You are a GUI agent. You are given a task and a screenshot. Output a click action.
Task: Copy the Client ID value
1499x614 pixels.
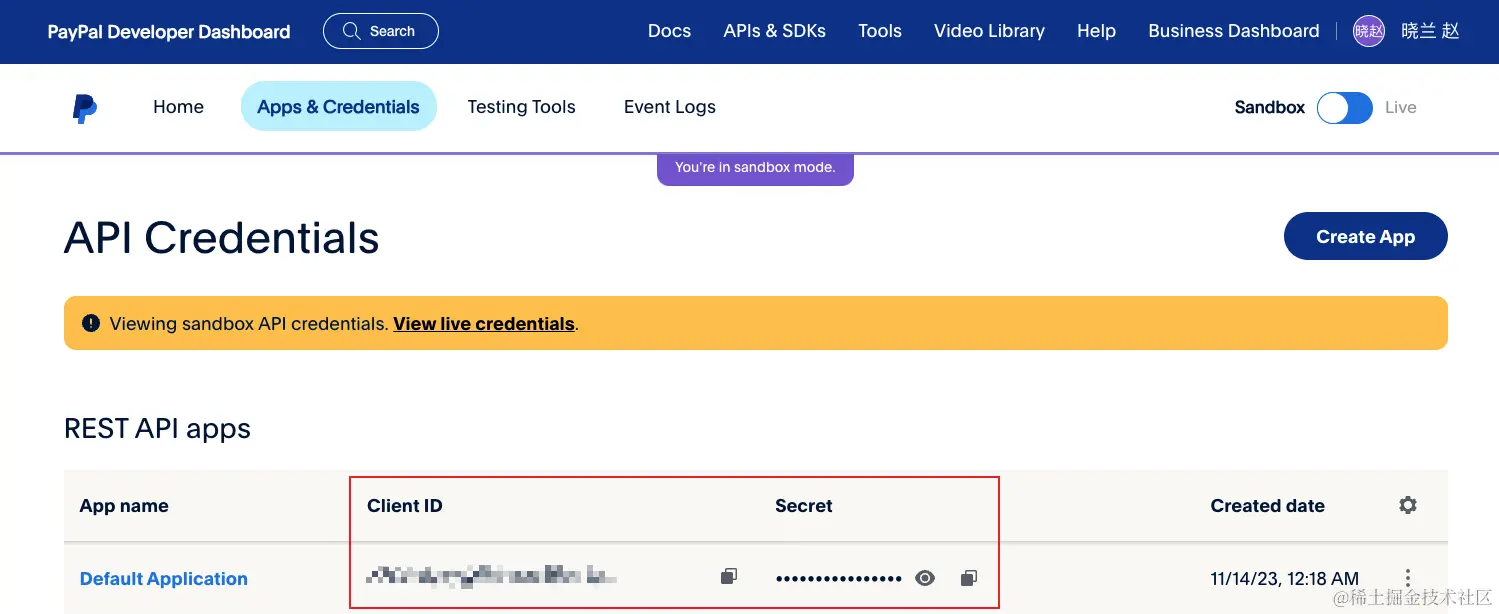point(729,576)
